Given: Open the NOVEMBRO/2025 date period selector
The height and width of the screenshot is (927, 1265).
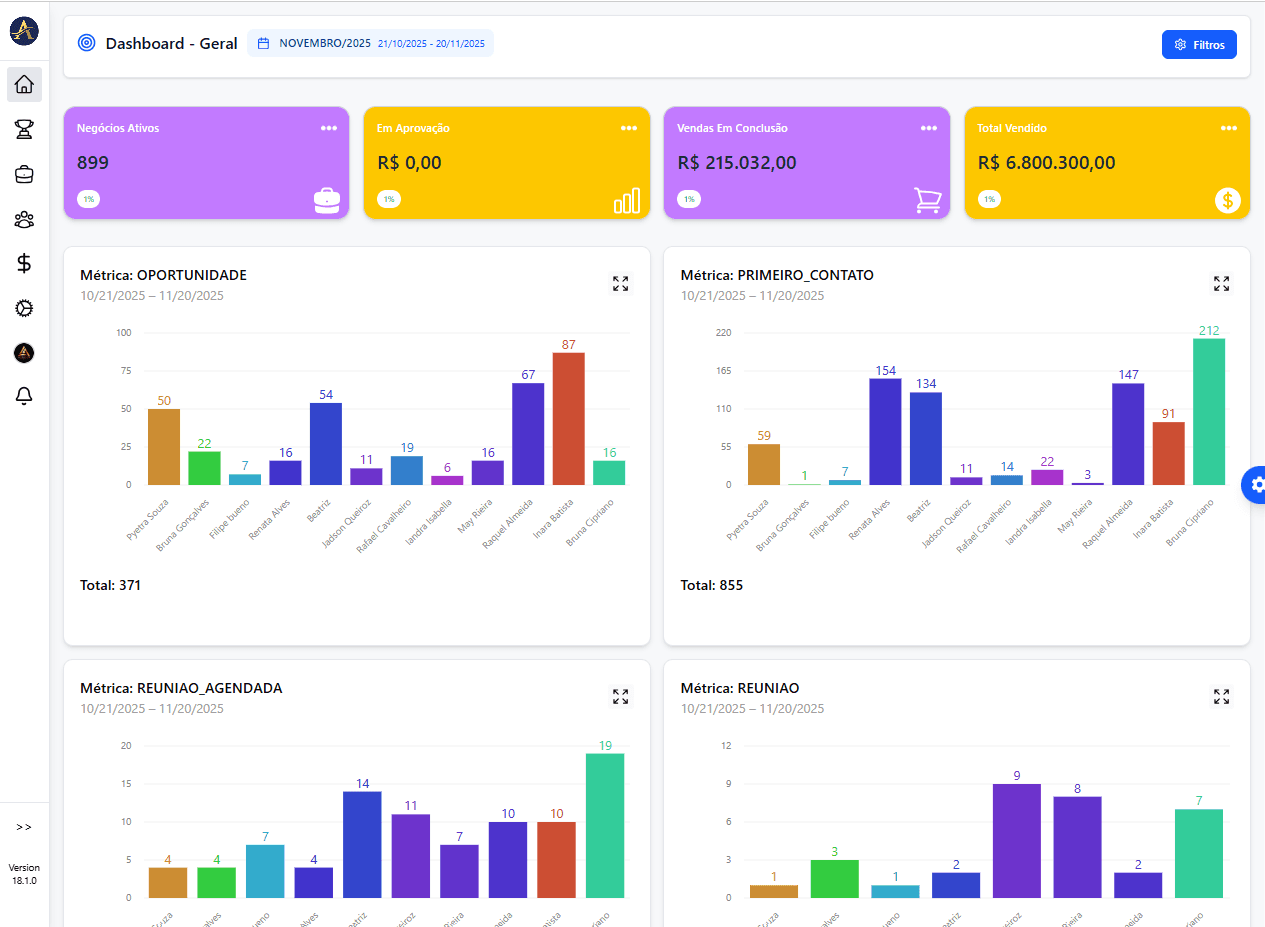Looking at the screenshot, I should [x=370, y=43].
